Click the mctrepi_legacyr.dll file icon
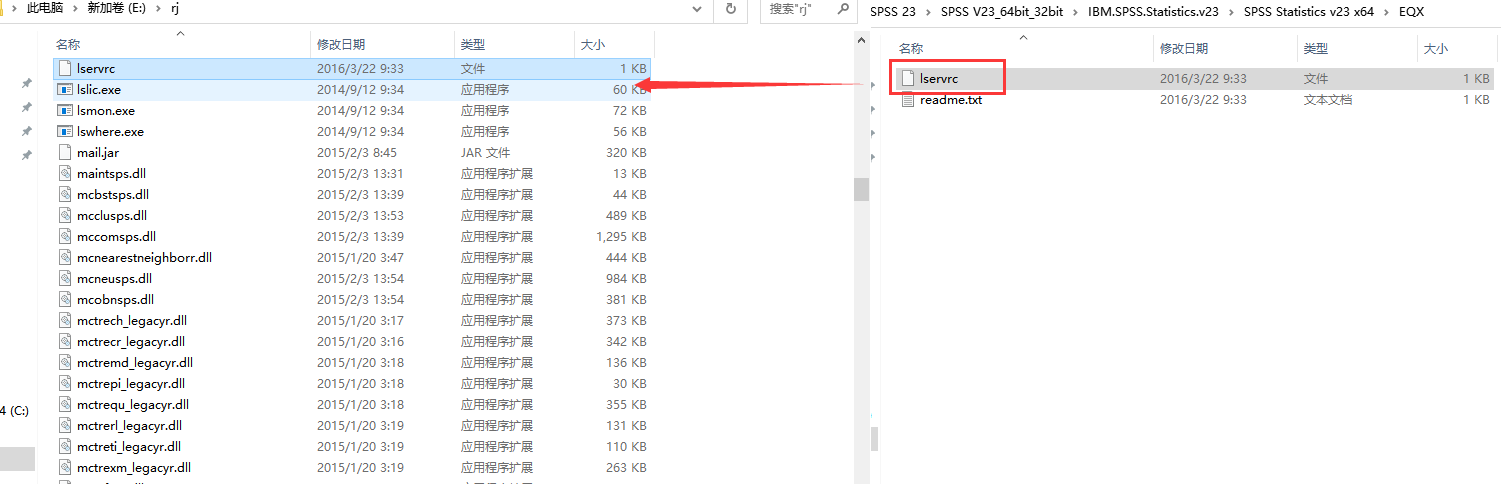 pos(64,383)
